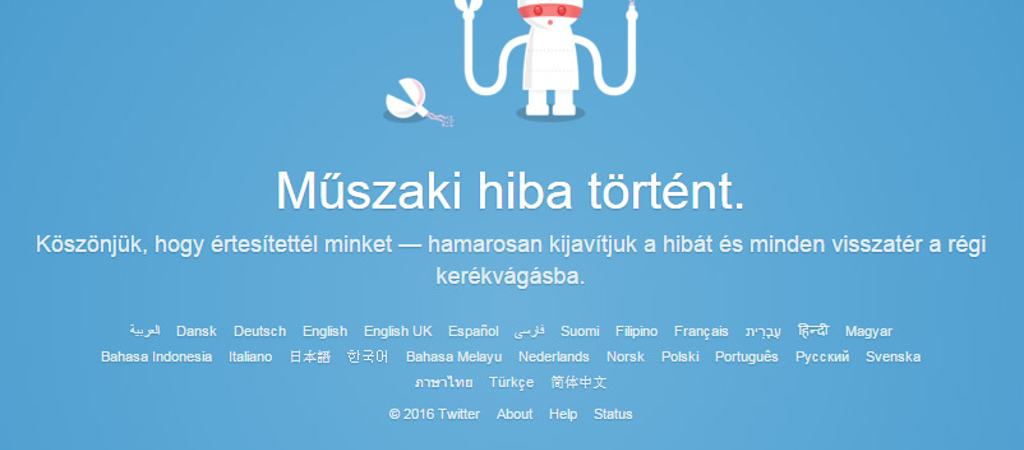Select Español language option

[x=473, y=331]
